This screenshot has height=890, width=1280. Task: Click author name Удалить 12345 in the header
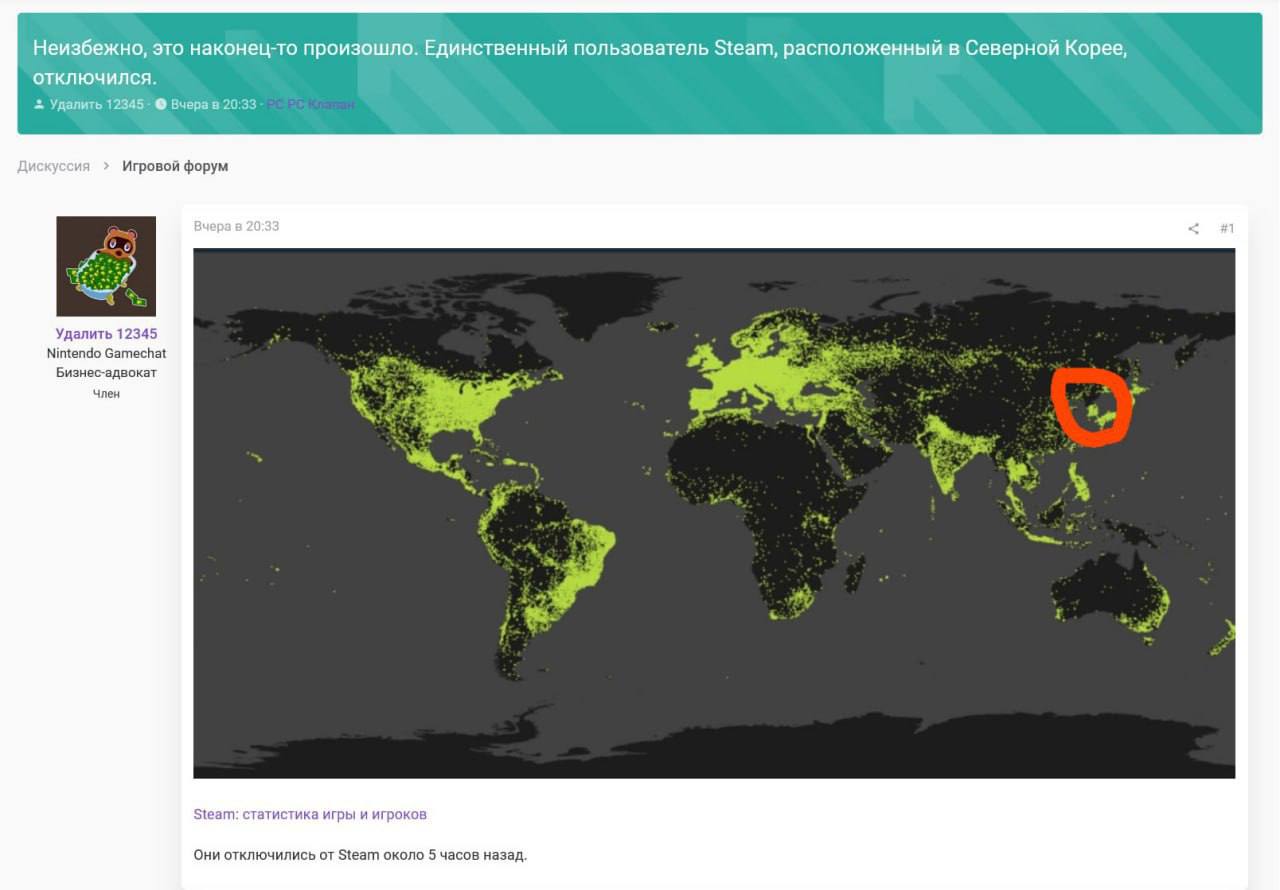97,104
